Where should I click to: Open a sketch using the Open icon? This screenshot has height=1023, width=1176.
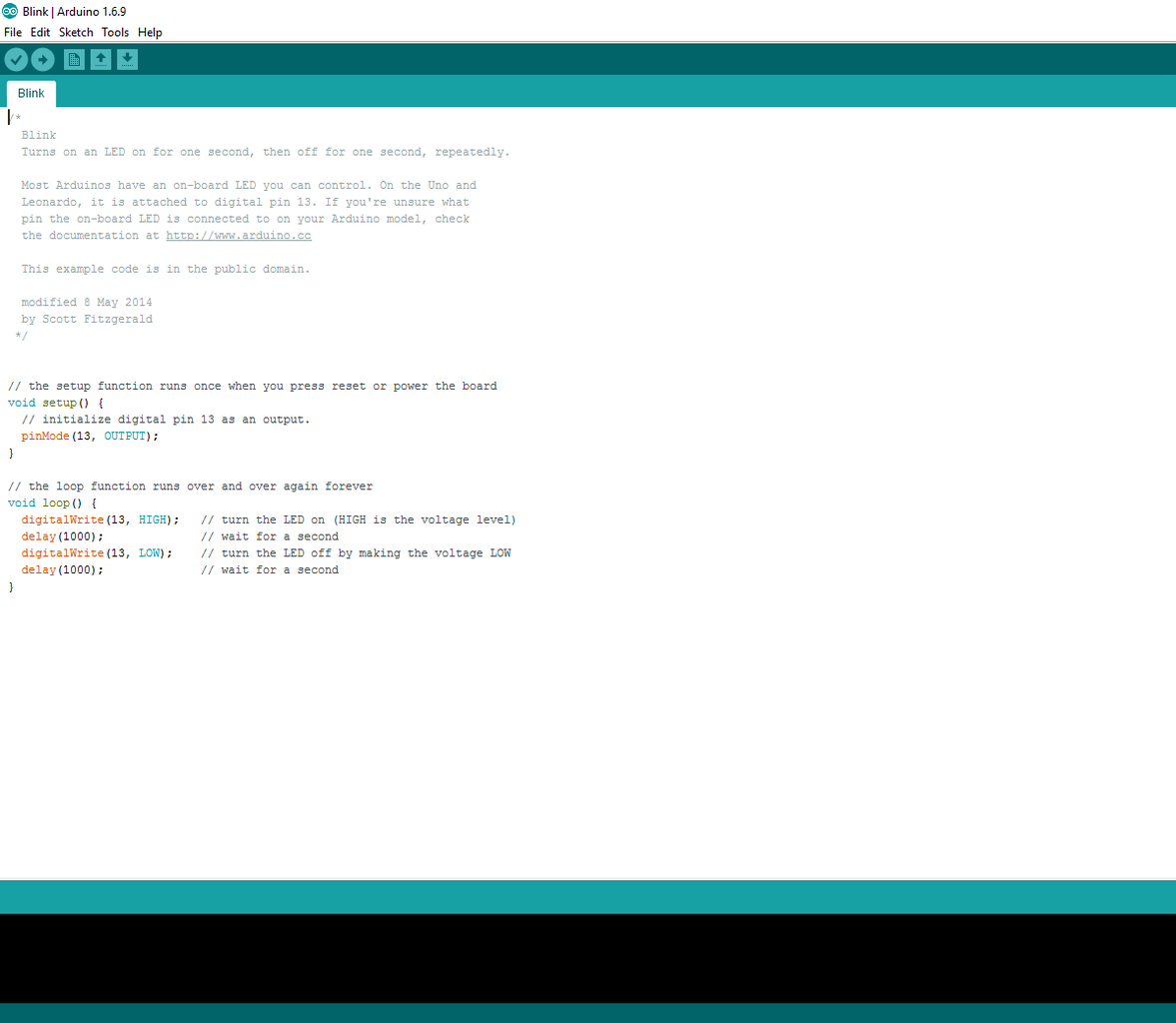[x=100, y=59]
